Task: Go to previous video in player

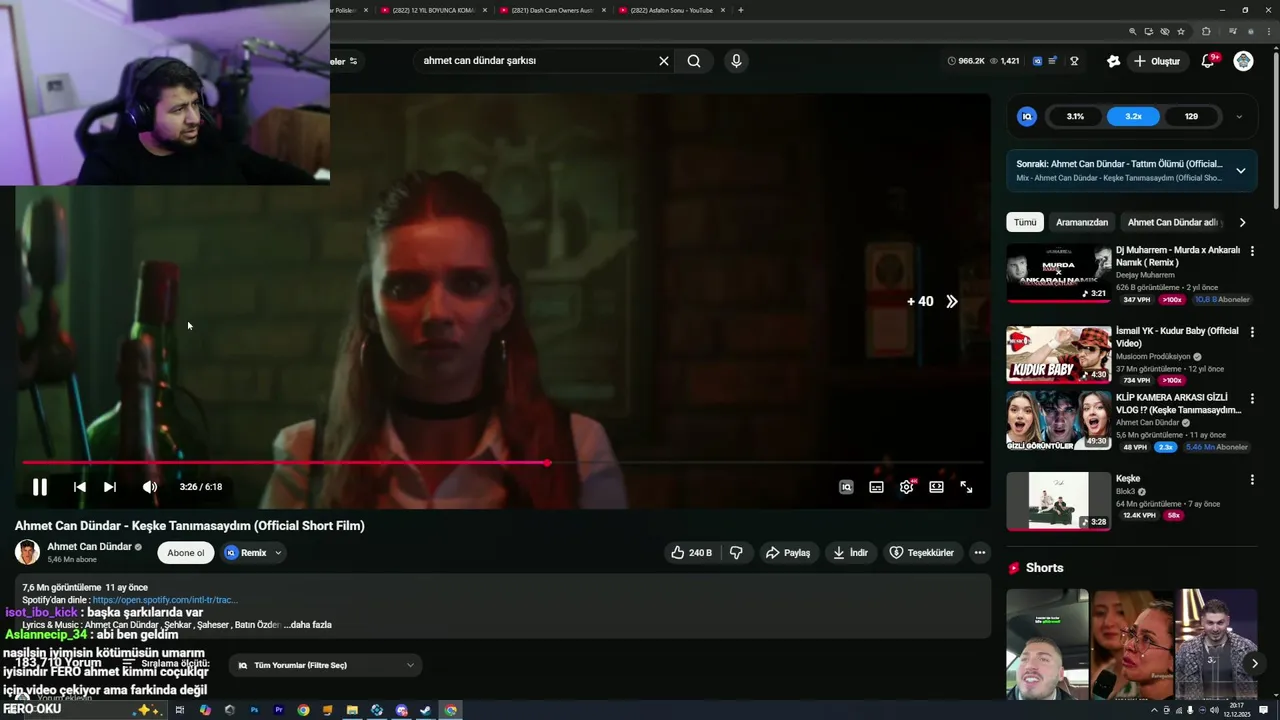Action: click(x=79, y=487)
